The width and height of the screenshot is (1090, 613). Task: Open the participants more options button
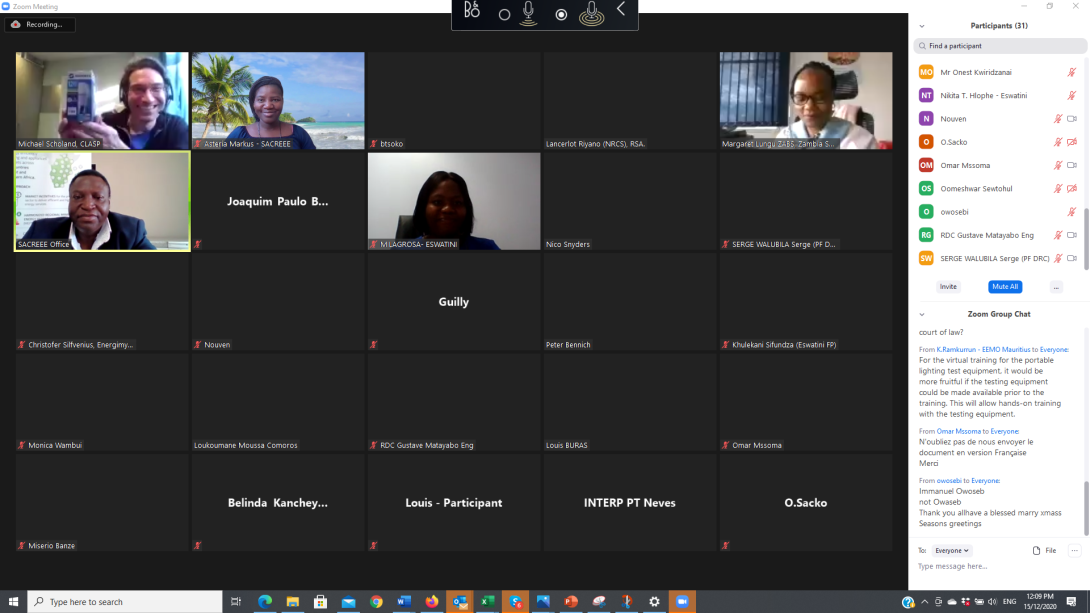1056,286
